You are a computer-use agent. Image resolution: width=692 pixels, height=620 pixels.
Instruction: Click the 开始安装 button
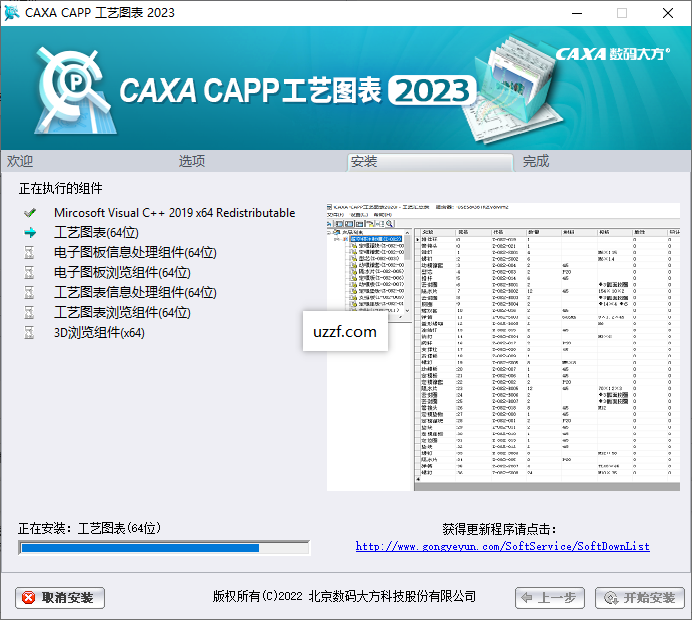[639, 598]
